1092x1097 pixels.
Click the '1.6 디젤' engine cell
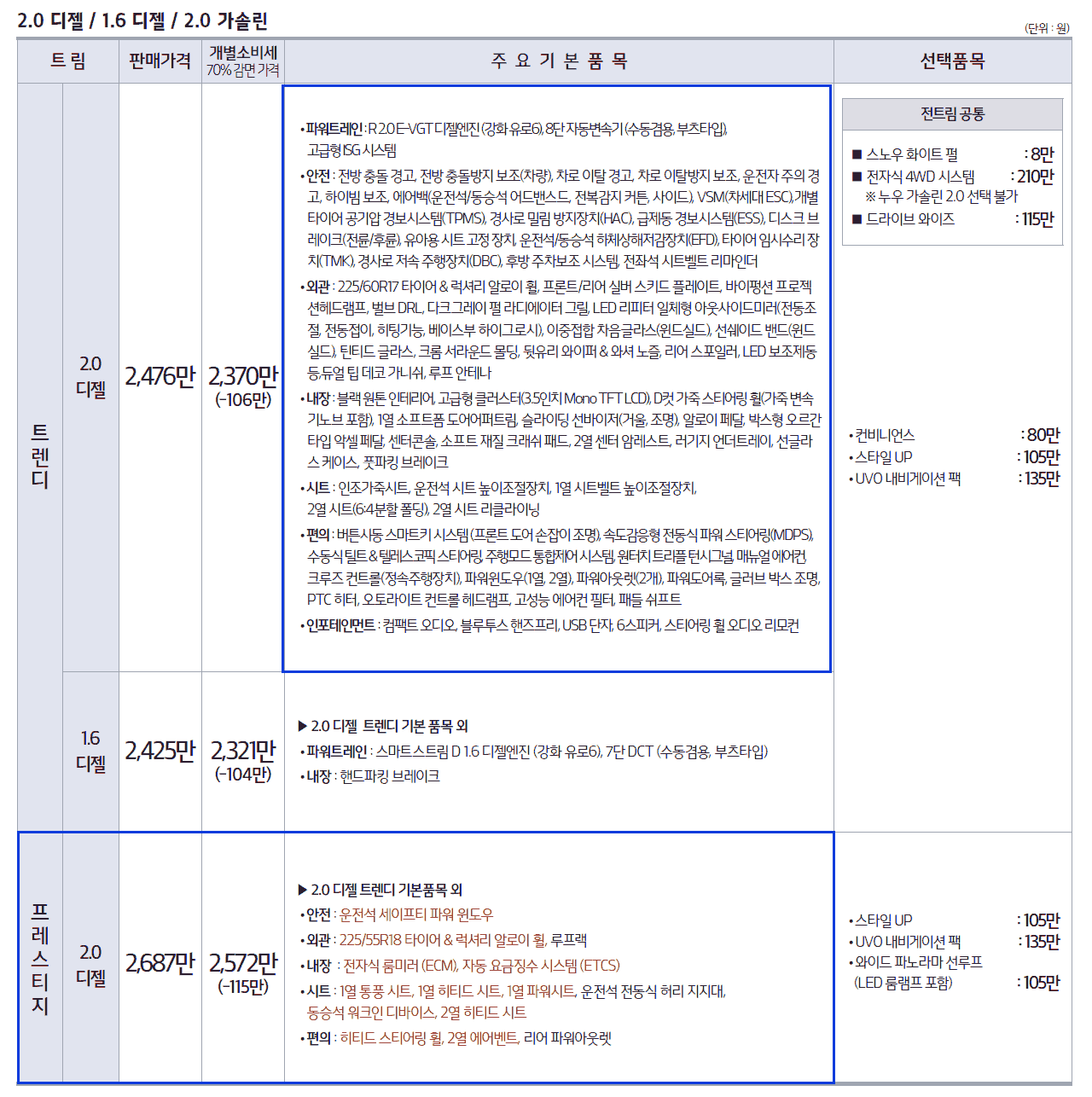[x=90, y=751]
